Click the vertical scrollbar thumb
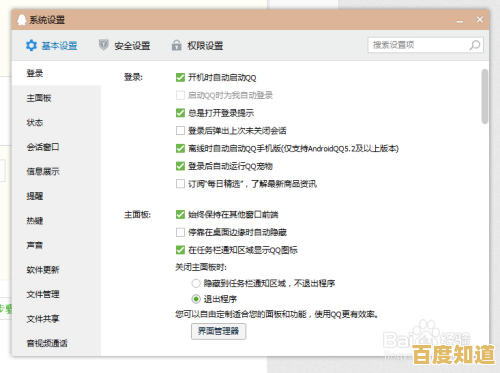This screenshot has width=500, height=373. pyautogui.click(x=485, y=97)
